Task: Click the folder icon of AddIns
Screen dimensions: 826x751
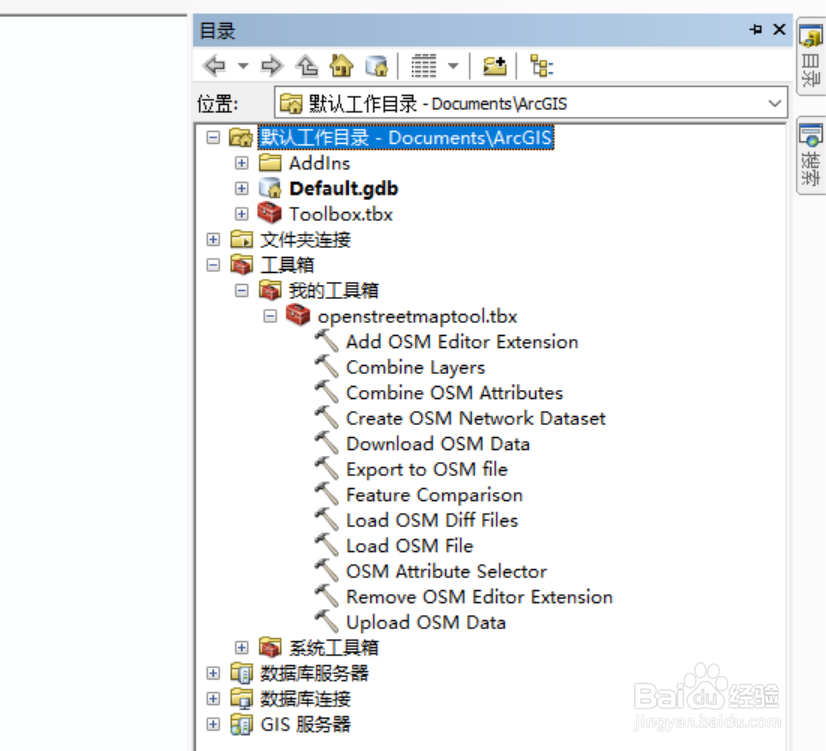Action: pyautogui.click(x=270, y=163)
